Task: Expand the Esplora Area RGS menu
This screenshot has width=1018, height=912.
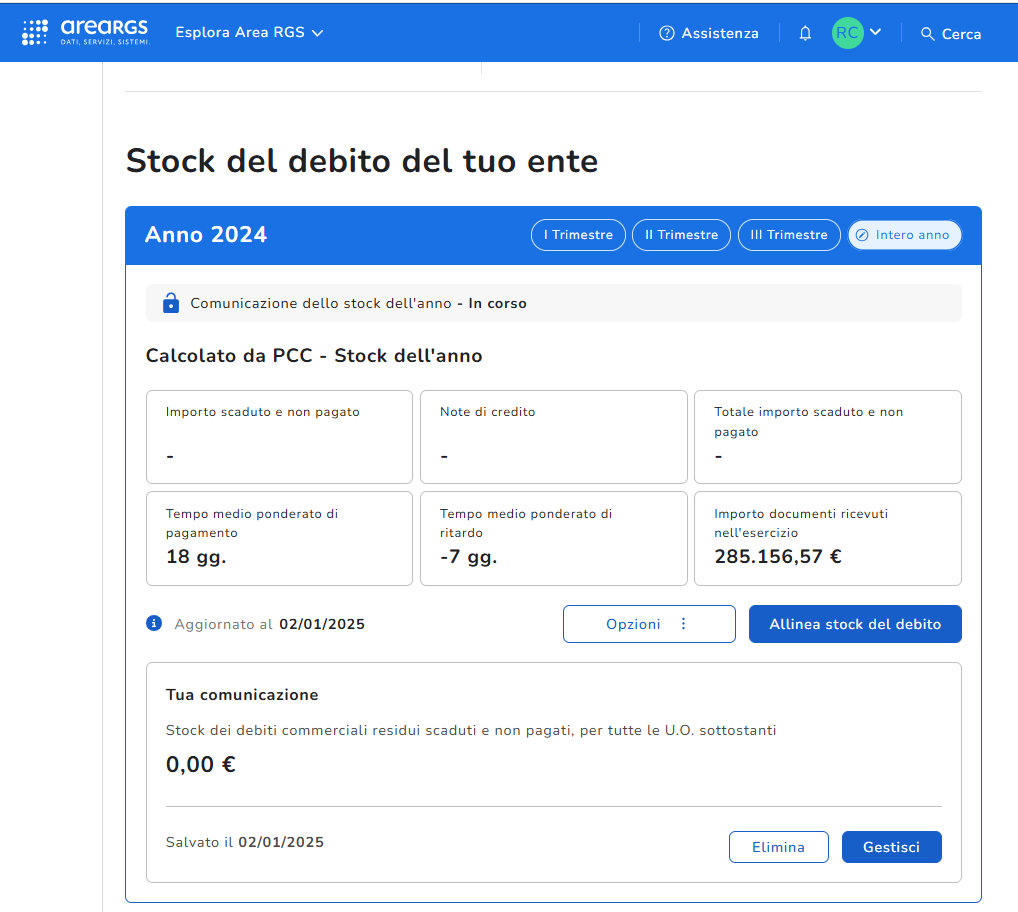Action: (249, 33)
